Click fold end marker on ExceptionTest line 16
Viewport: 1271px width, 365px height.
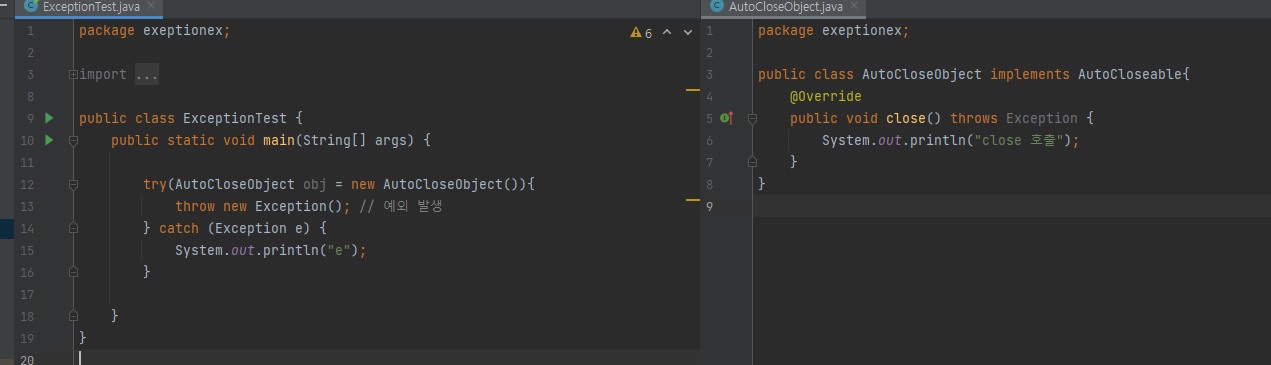[73, 271]
